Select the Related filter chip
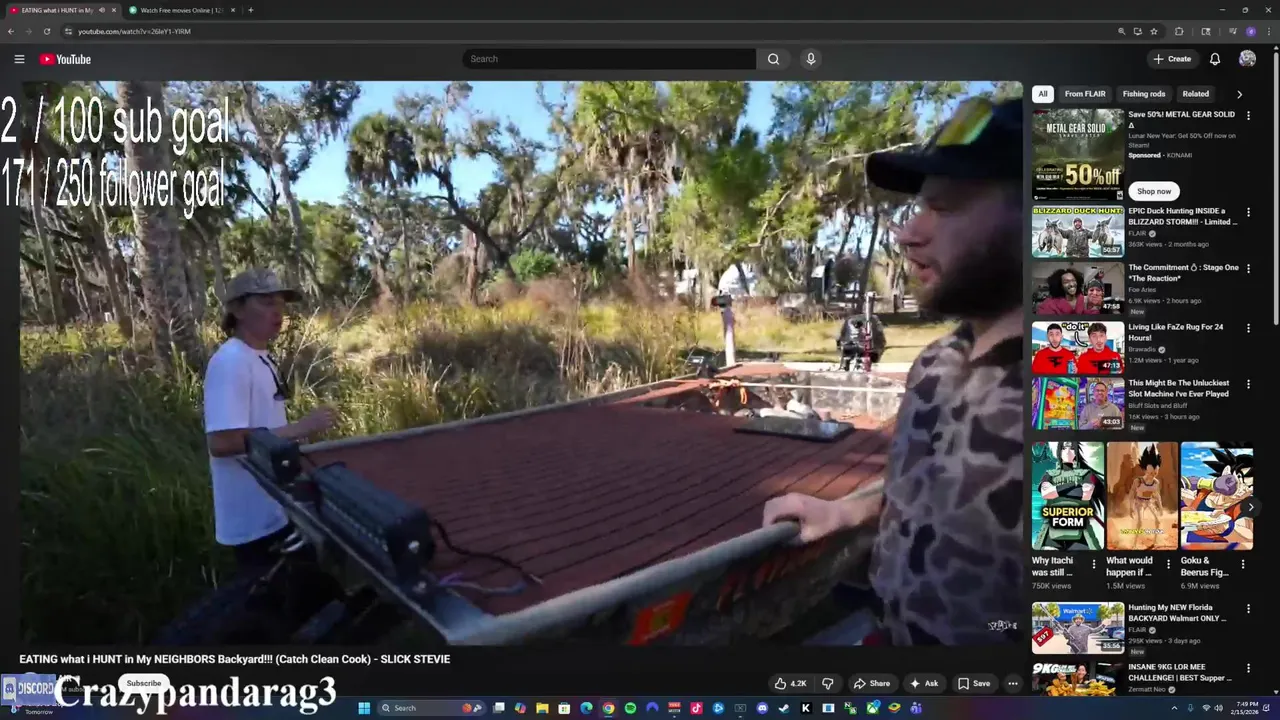1280x720 pixels. 1196,94
